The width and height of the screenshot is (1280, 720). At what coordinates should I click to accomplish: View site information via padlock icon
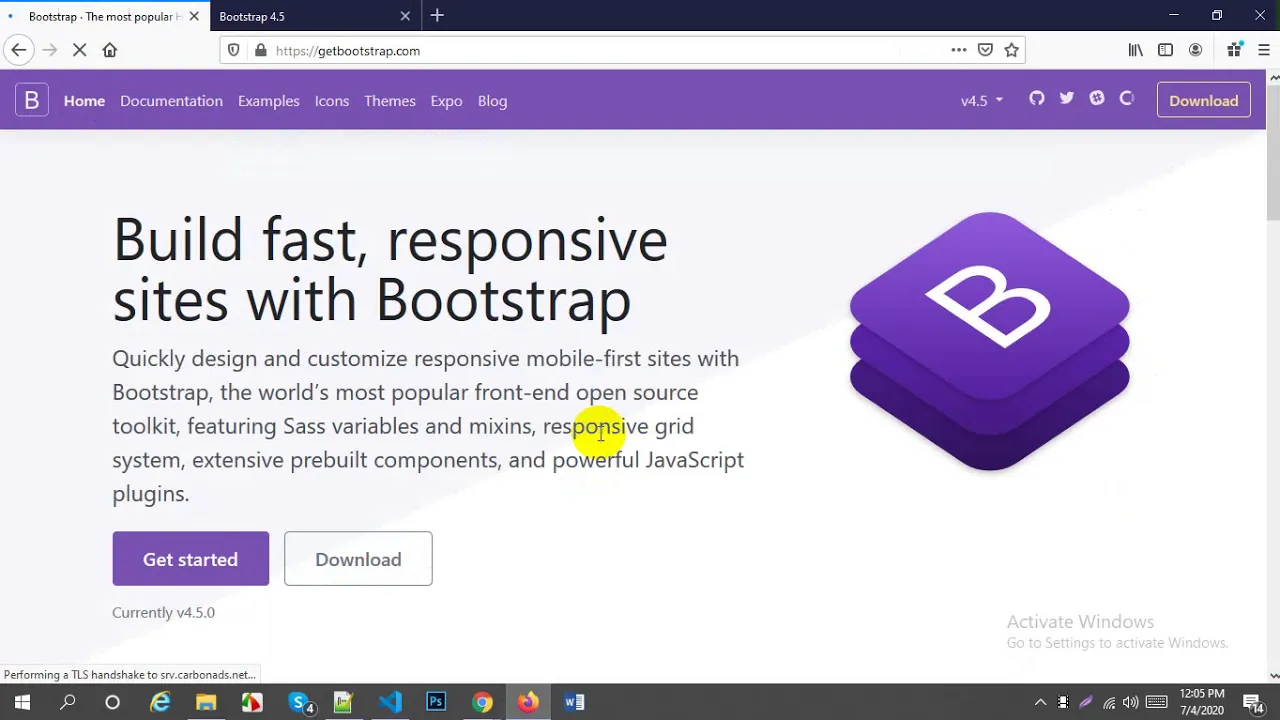click(x=261, y=50)
